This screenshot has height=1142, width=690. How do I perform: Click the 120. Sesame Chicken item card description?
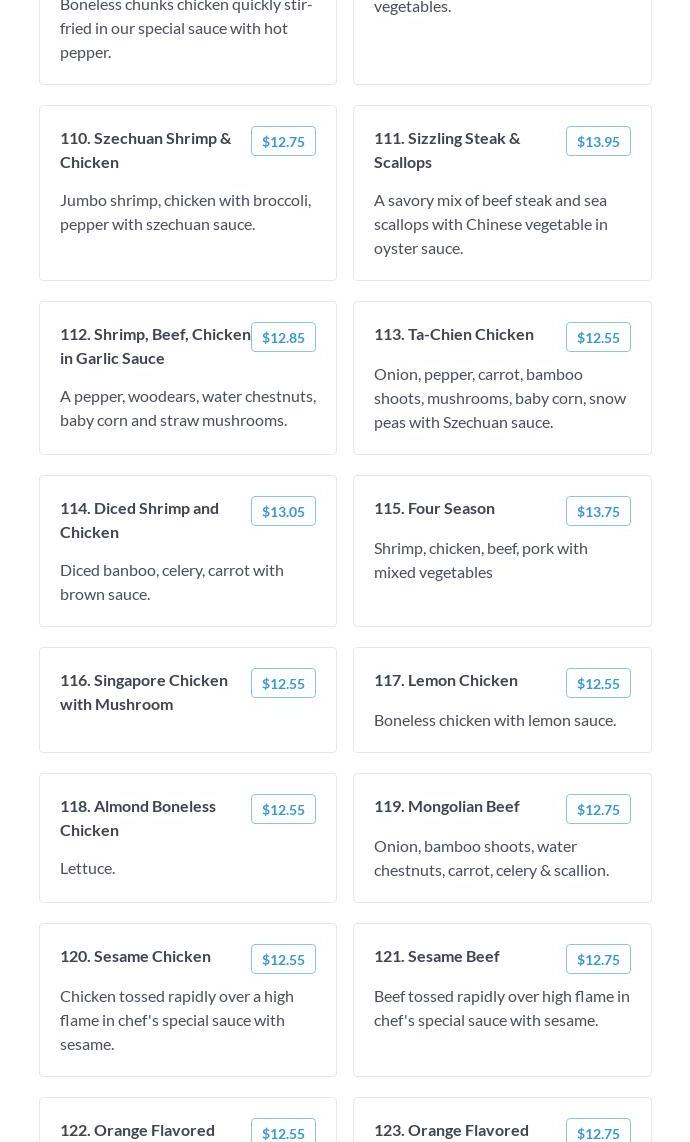(177, 1020)
